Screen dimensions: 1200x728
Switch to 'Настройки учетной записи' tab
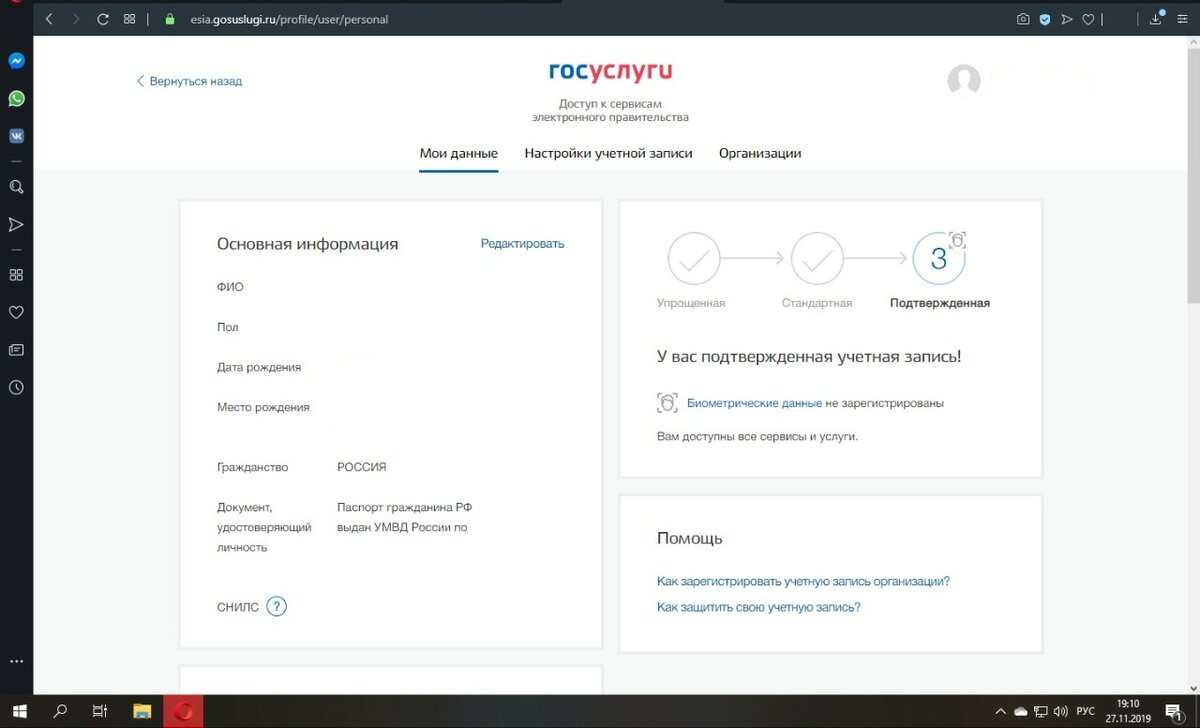point(608,153)
